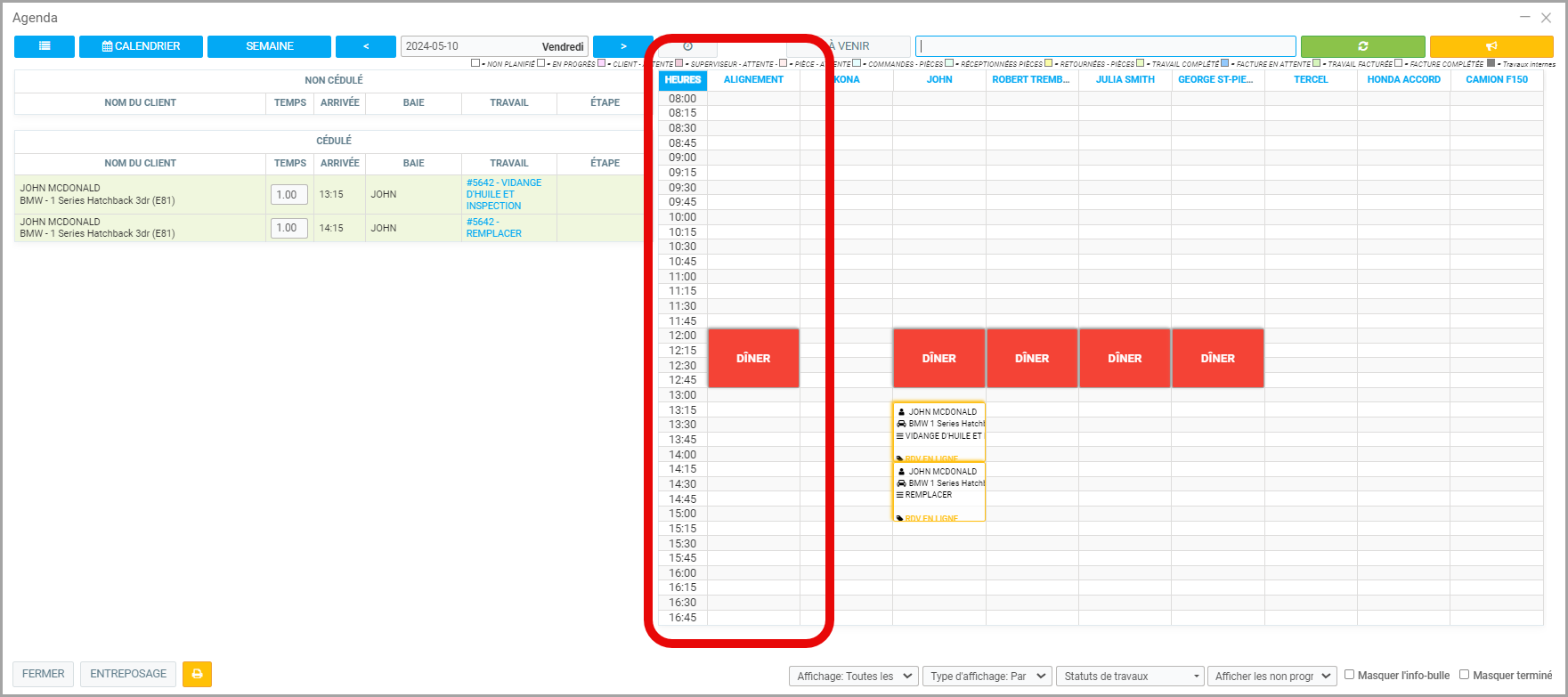This screenshot has width=1568, height=697.
Task: Click the green refresh button
Action: 1362,46
